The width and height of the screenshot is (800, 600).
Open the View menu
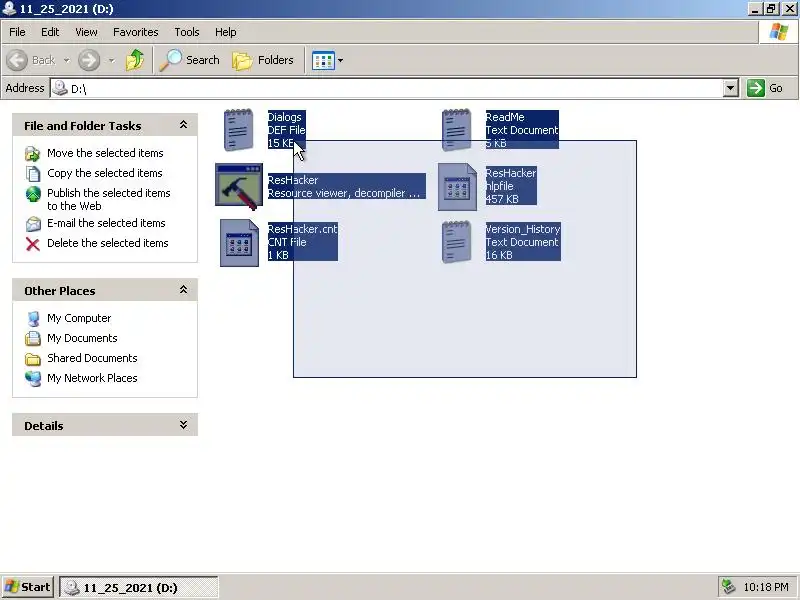point(86,32)
